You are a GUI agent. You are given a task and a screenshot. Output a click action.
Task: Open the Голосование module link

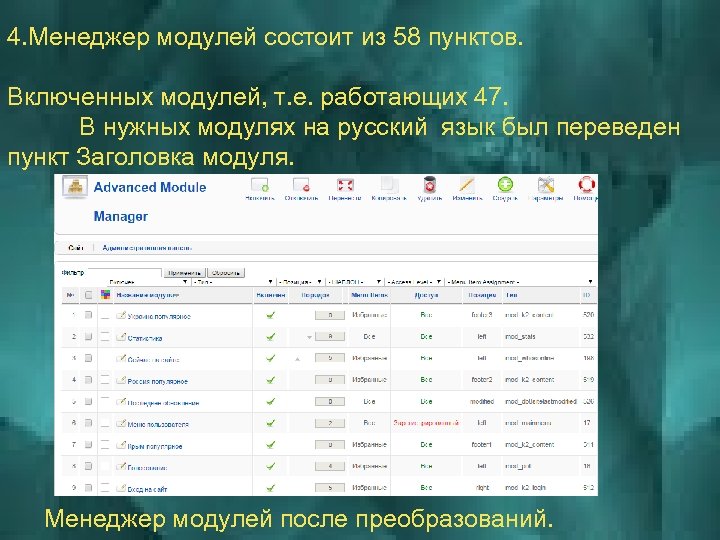point(147,468)
